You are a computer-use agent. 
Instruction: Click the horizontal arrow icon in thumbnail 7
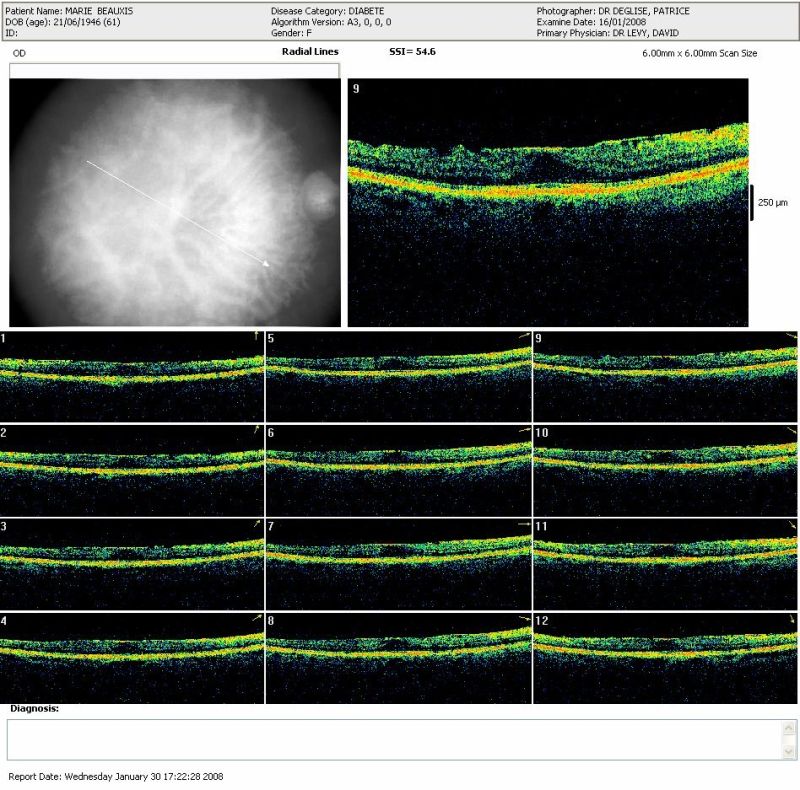(x=523, y=524)
